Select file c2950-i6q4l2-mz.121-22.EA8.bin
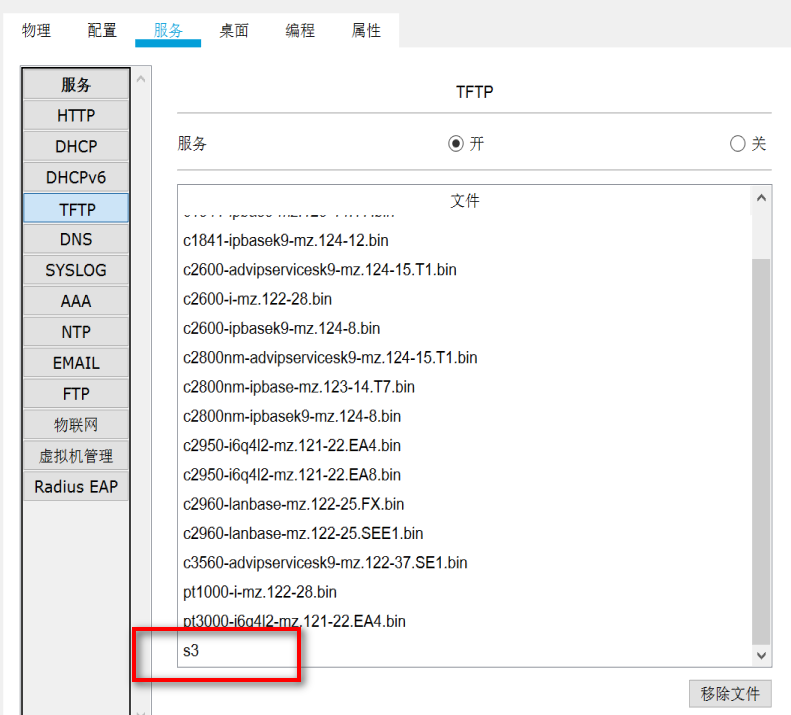 [x=292, y=475]
